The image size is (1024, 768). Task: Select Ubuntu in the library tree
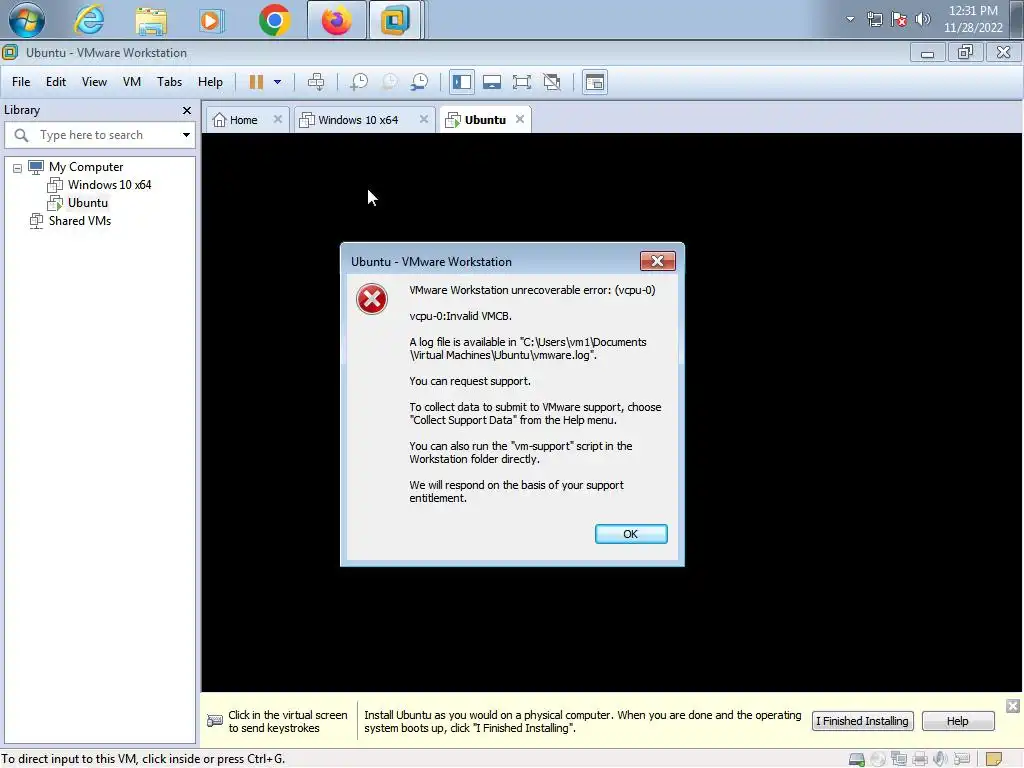point(88,203)
